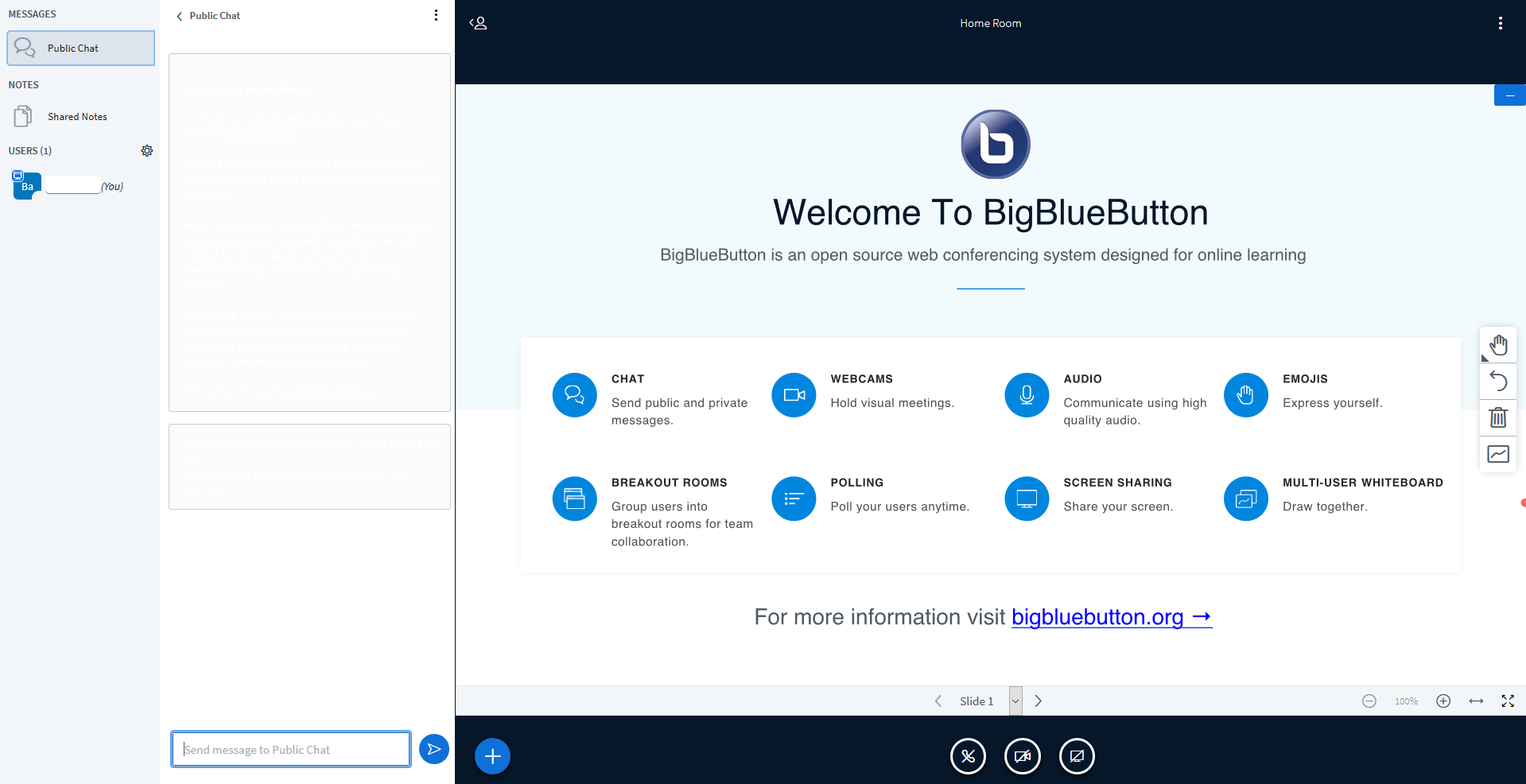Leave the audio conference
1526x784 pixels.
tap(968, 756)
